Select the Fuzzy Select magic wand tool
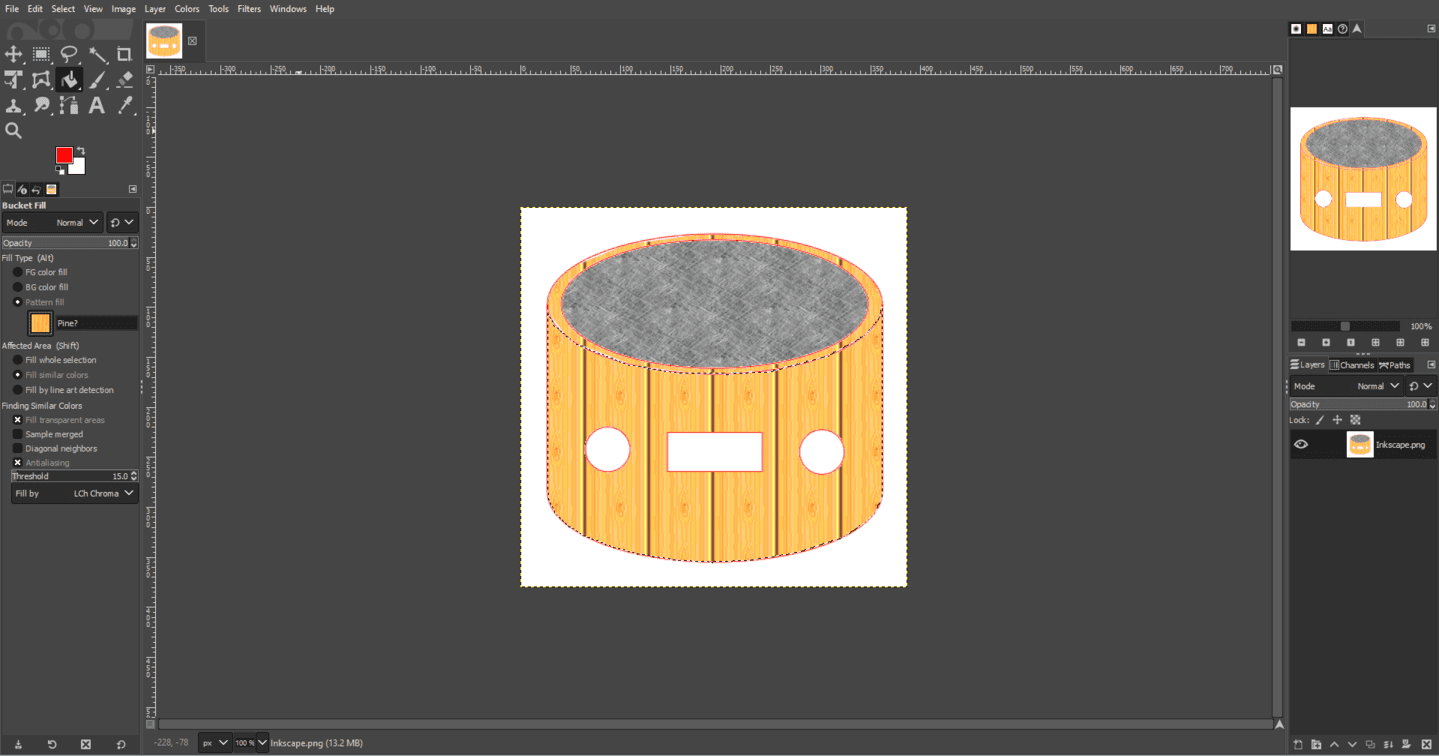This screenshot has width=1439, height=756. [x=97, y=54]
